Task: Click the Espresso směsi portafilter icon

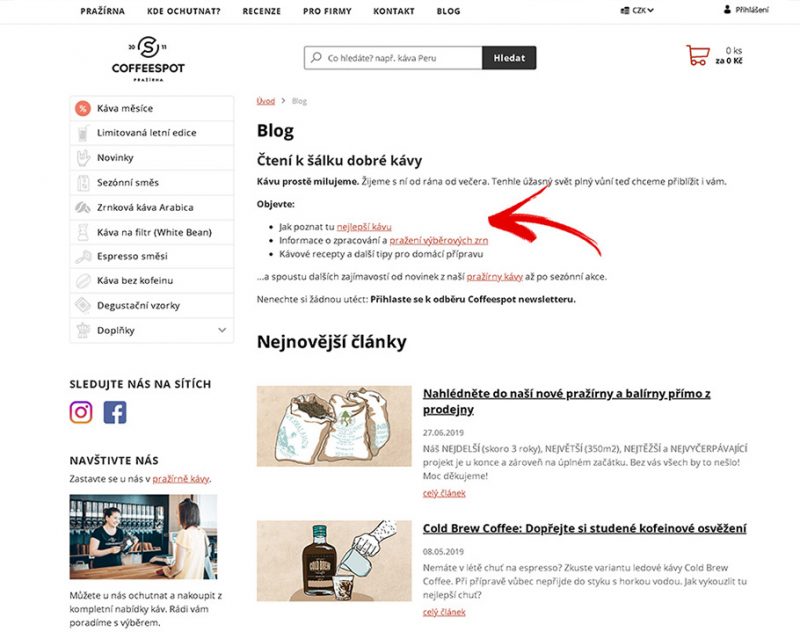Action: pos(83,256)
